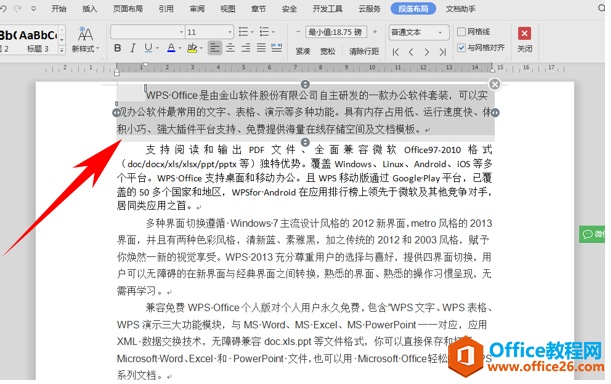Apply blue font color
The width and height of the screenshot is (611, 384).
171,48
